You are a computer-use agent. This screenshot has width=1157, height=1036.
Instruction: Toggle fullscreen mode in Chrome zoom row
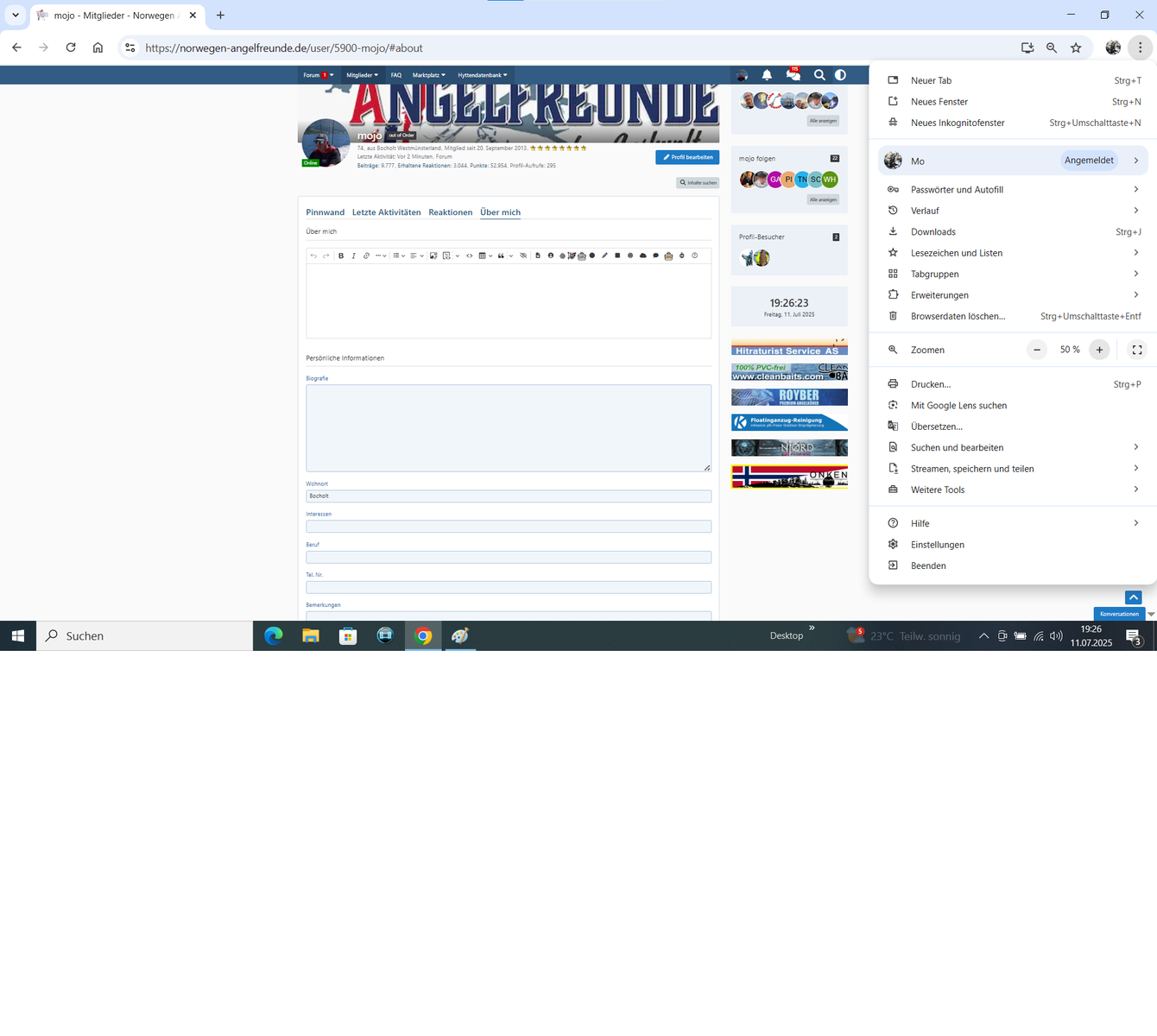coord(1137,350)
